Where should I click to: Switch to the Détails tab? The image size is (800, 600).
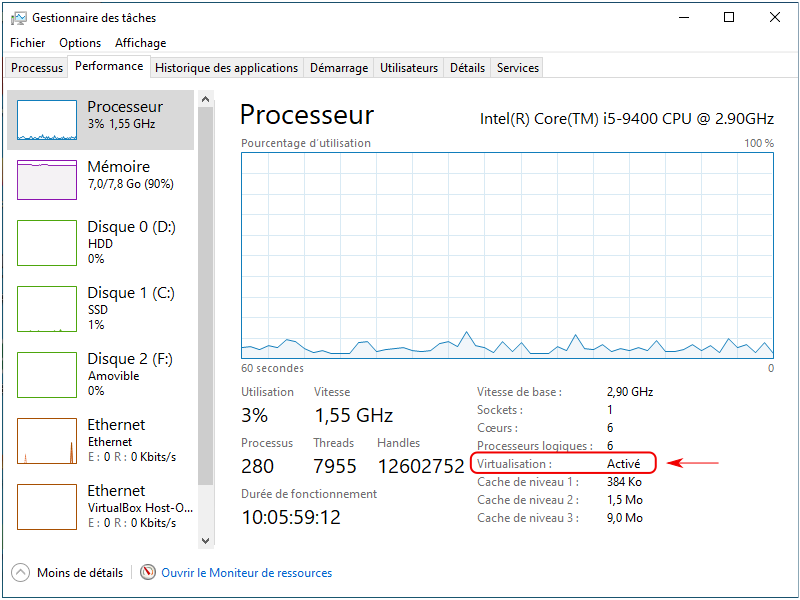tap(467, 68)
